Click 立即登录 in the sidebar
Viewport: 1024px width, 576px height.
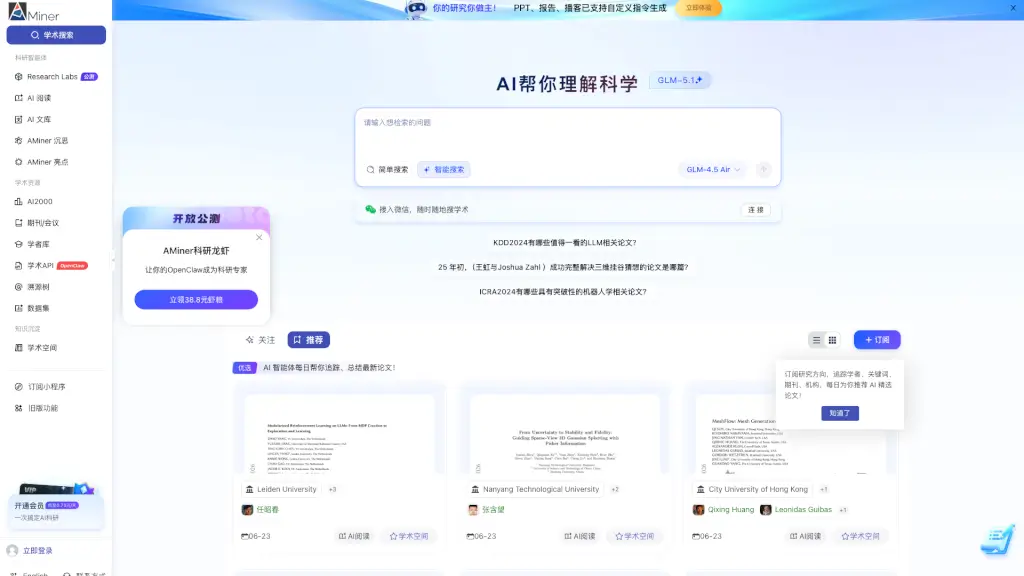37,551
